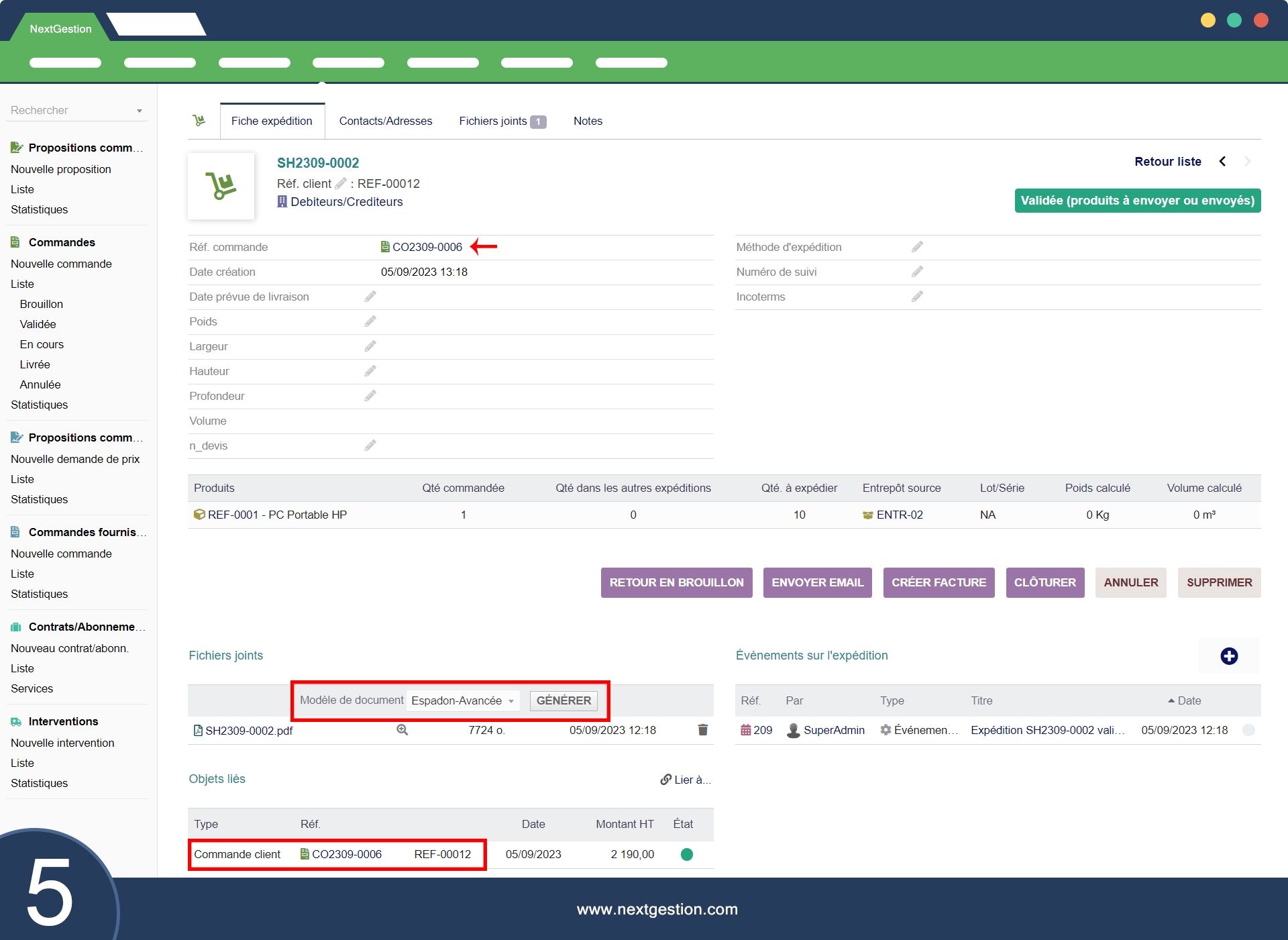Delete SH2309-0002.pdf with trash icon
1288x940 pixels.
(x=702, y=730)
